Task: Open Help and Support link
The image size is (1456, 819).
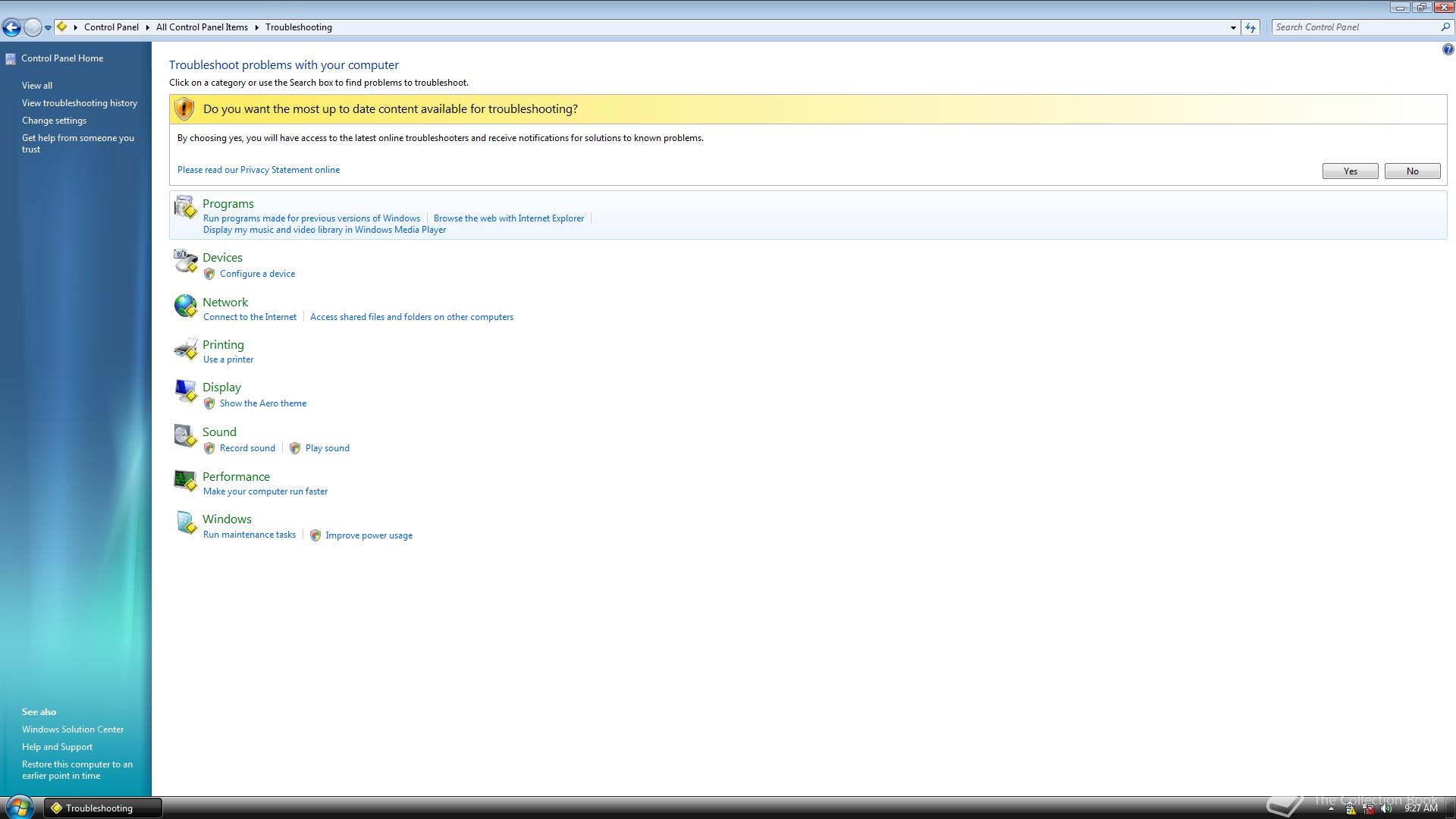Action: [57, 747]
